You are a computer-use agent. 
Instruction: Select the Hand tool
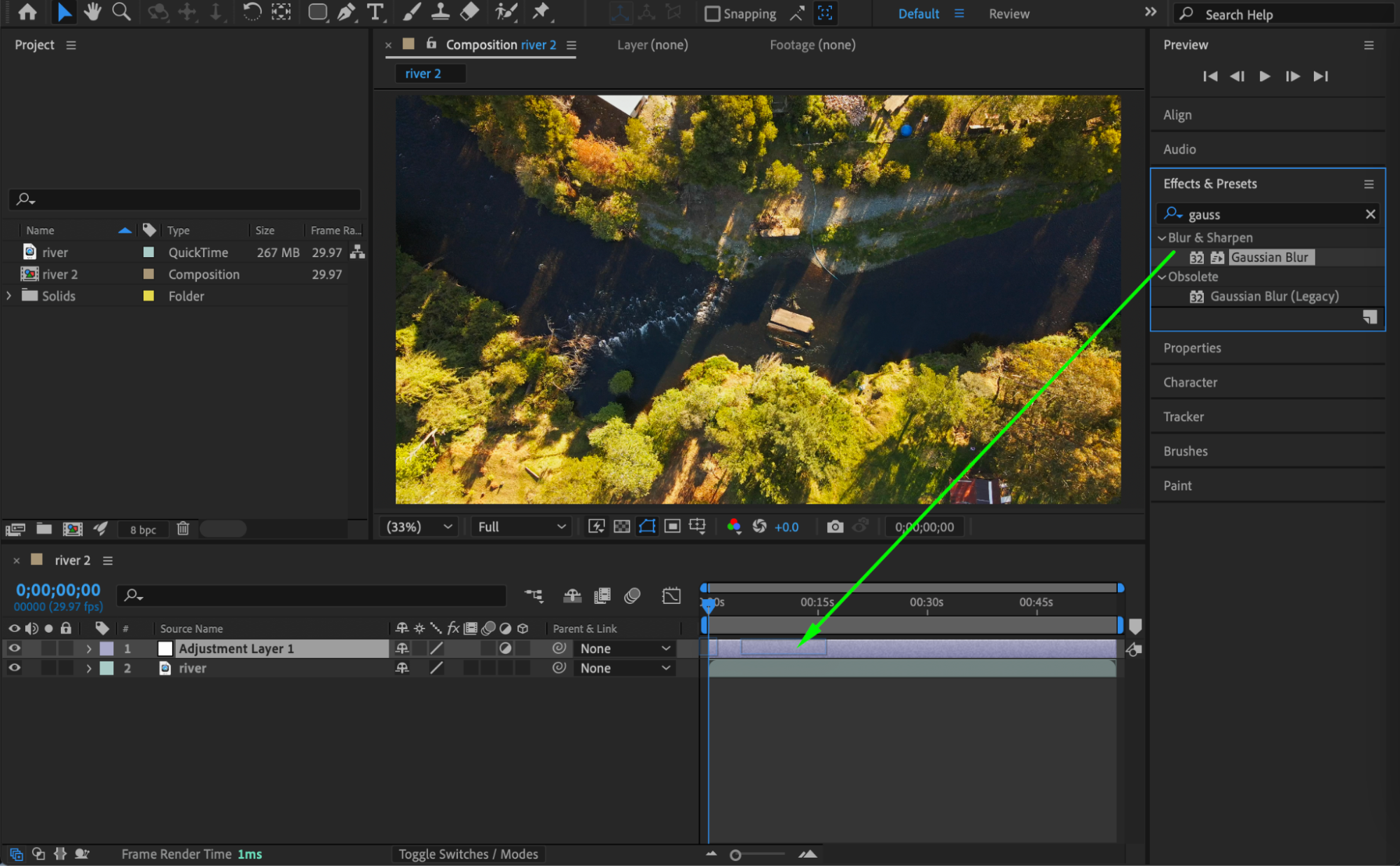tap(92, 12)
